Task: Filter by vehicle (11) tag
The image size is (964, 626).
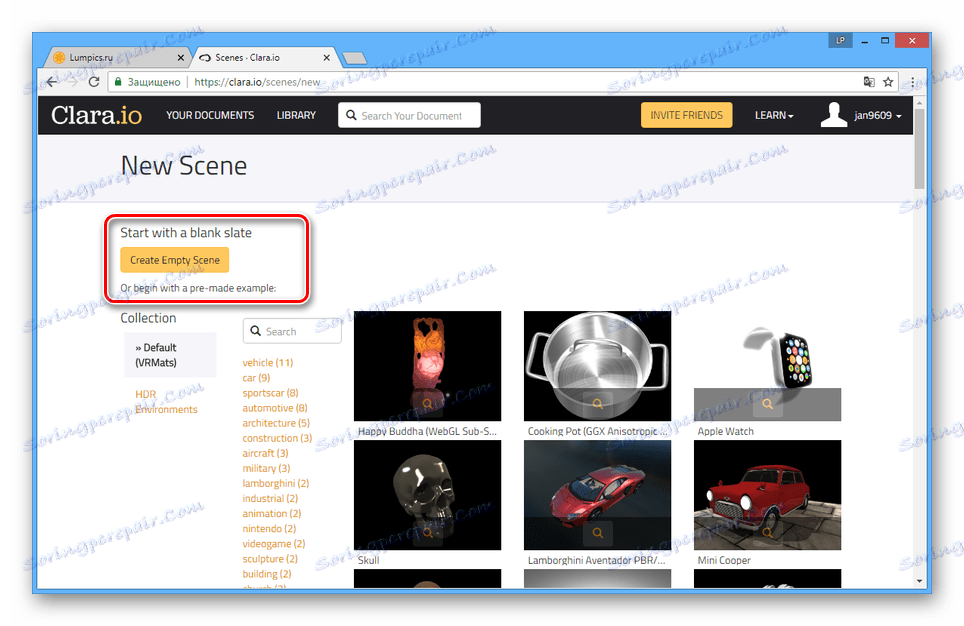Action: tap(267, 363)
